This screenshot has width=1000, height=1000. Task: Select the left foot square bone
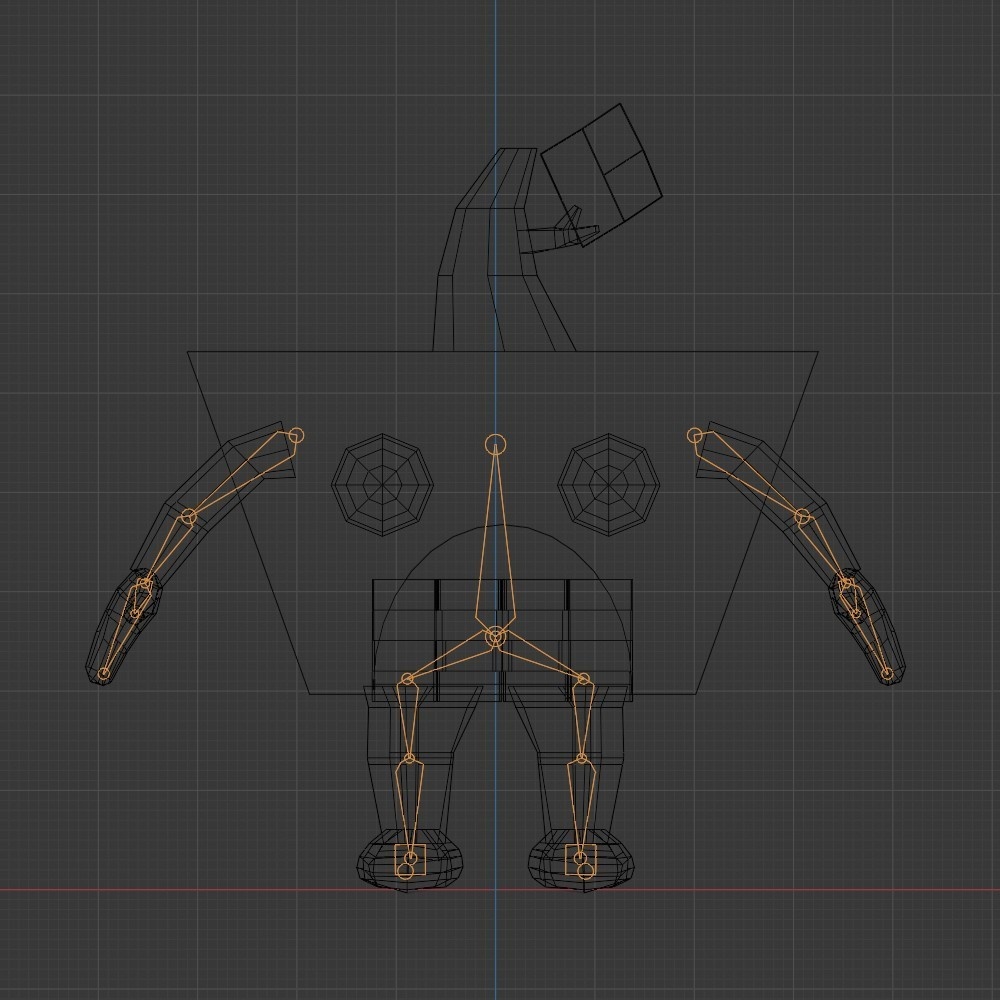click(410, 860)
